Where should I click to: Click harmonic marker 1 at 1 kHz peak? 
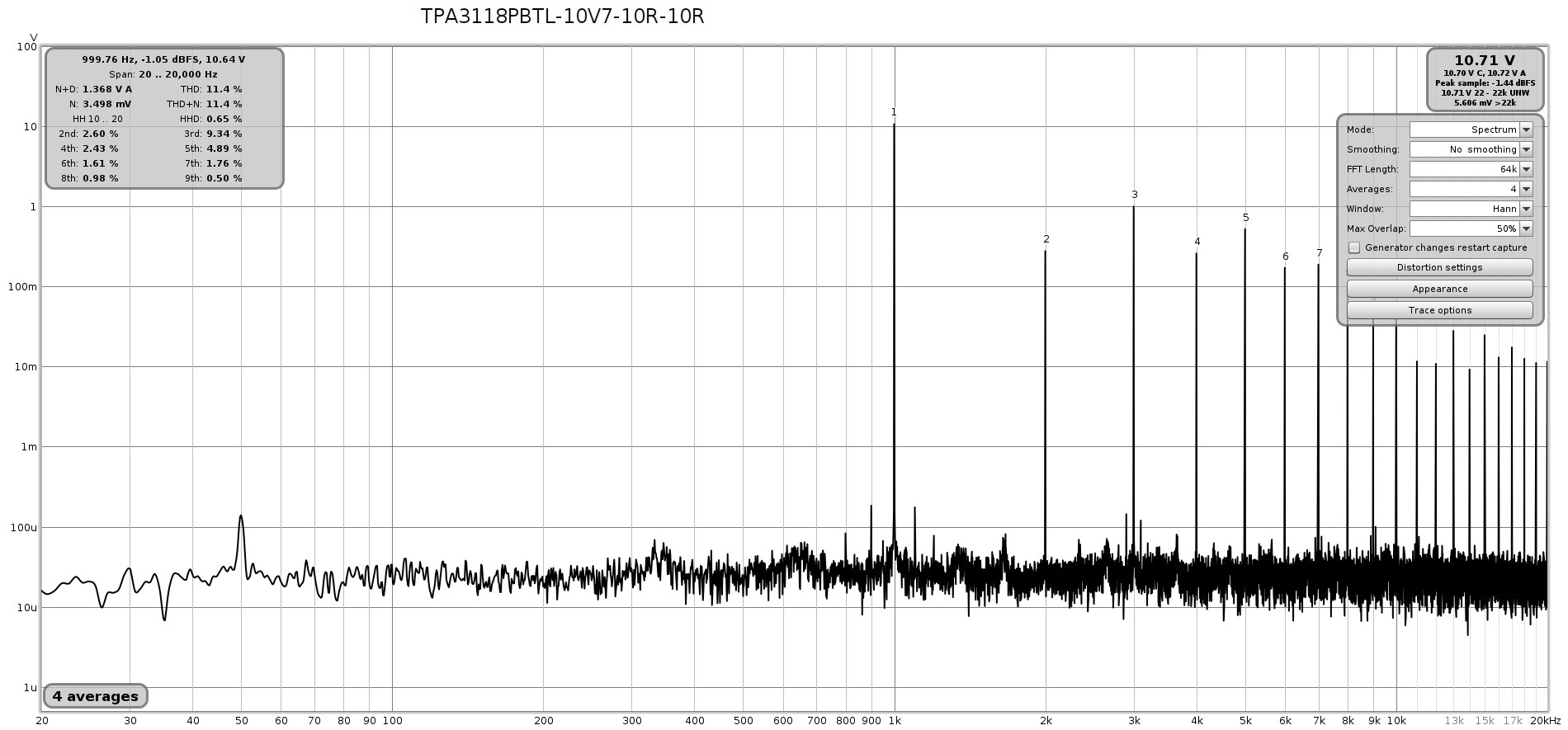coord(894,112)
